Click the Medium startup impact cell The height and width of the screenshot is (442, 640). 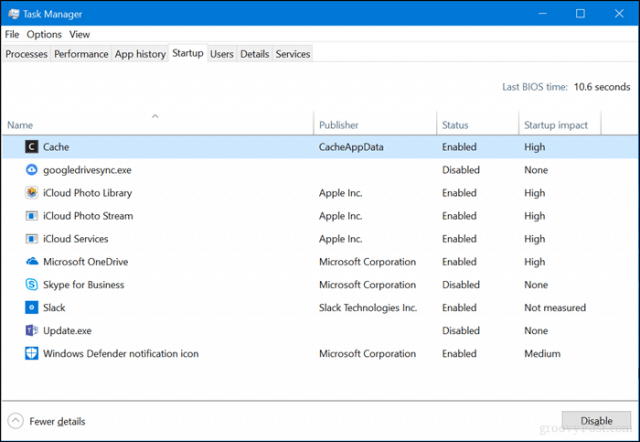pyautogui.click(x=542, y=353)
